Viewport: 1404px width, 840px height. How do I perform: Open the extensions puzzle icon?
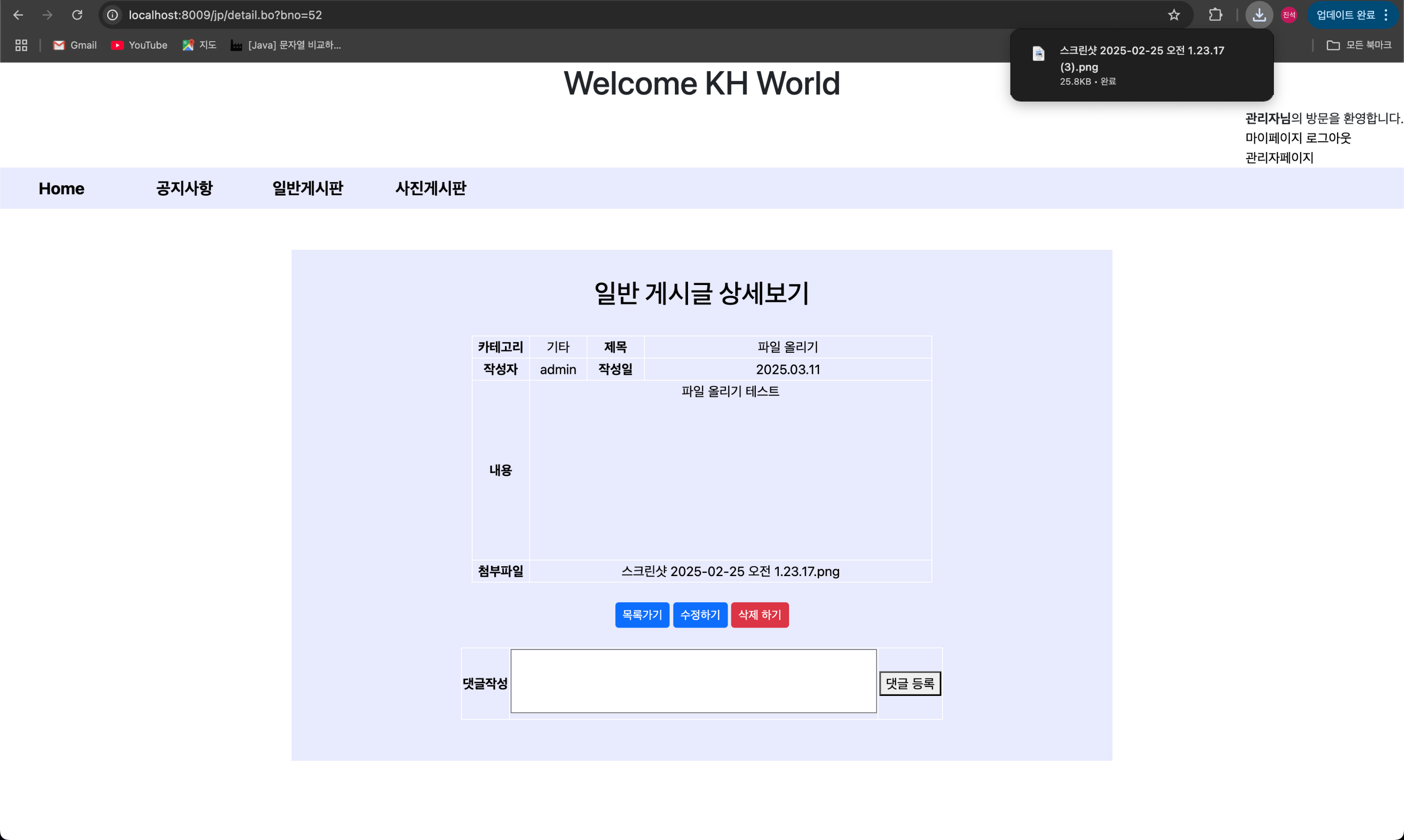[x=1215, y=15]
